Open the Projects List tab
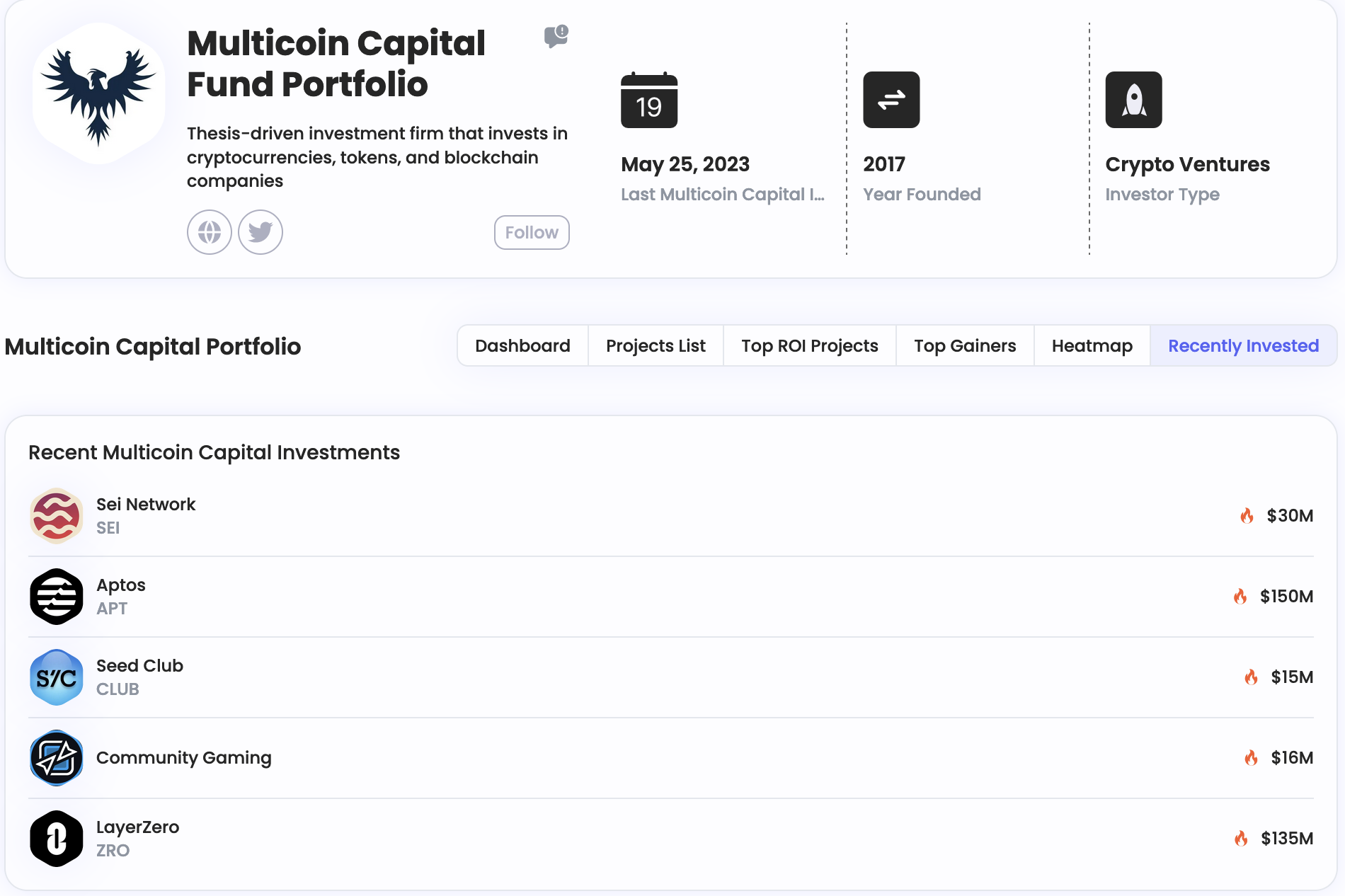Viewport: 1345px width, 896px height. 656,345
